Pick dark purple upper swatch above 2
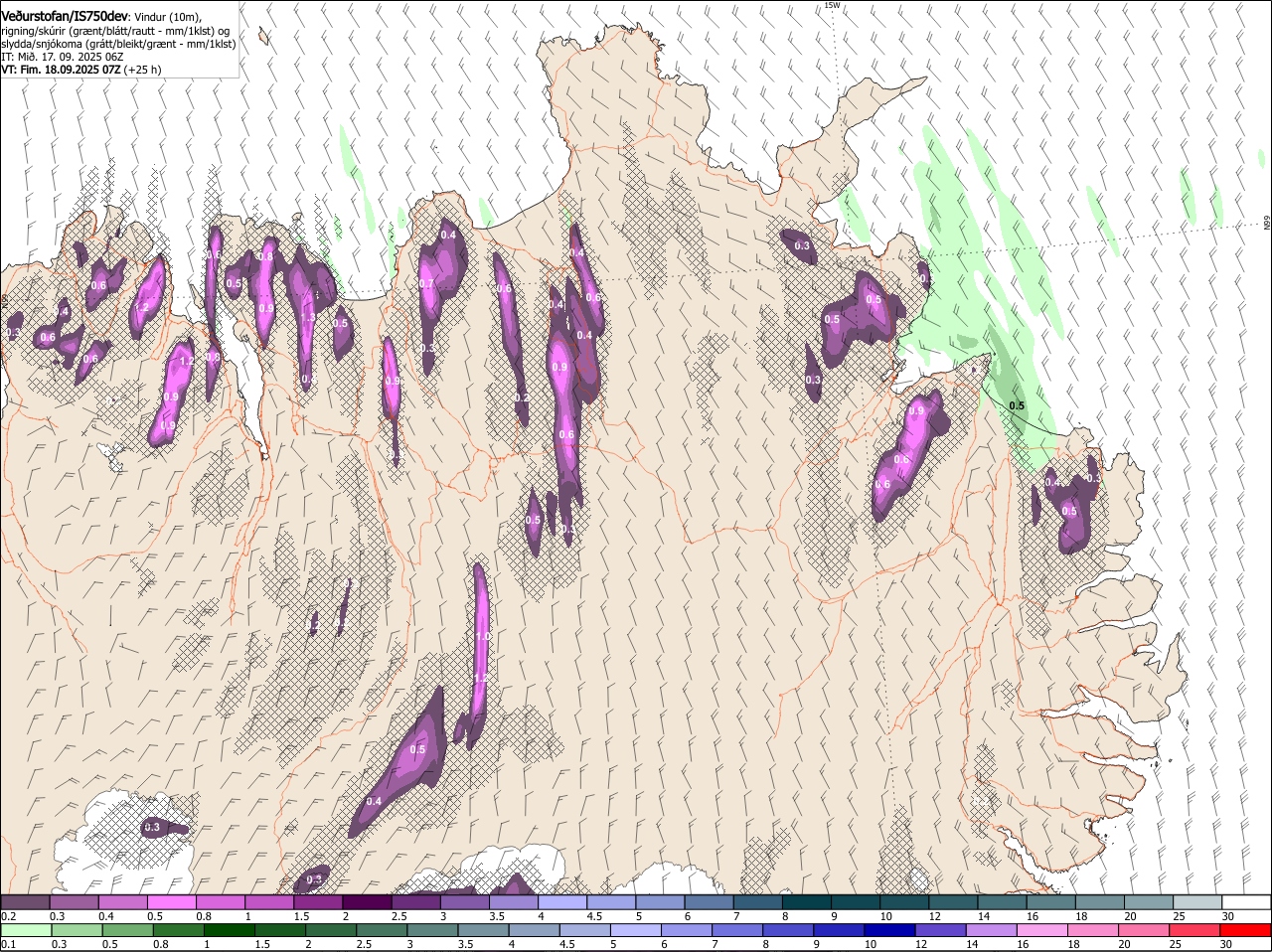 pos(367,901)
